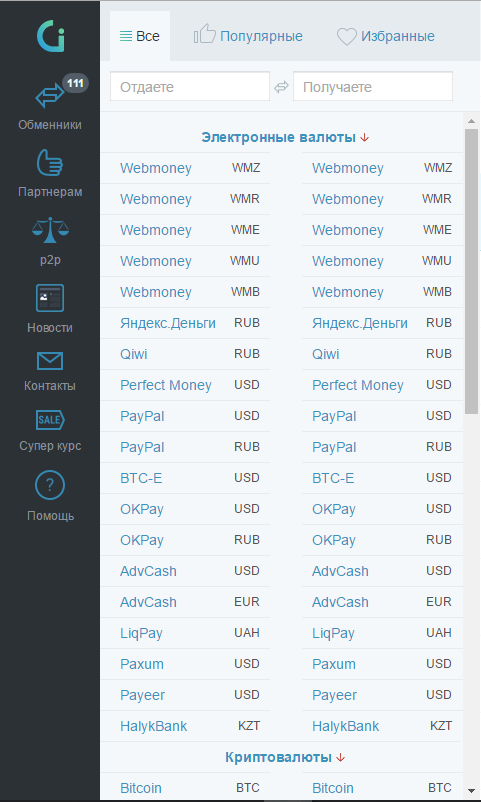Viewport: 481px width, 802px height.
Task: Select the Все tab
Action: pyautogui.click(x=140, y=36)
